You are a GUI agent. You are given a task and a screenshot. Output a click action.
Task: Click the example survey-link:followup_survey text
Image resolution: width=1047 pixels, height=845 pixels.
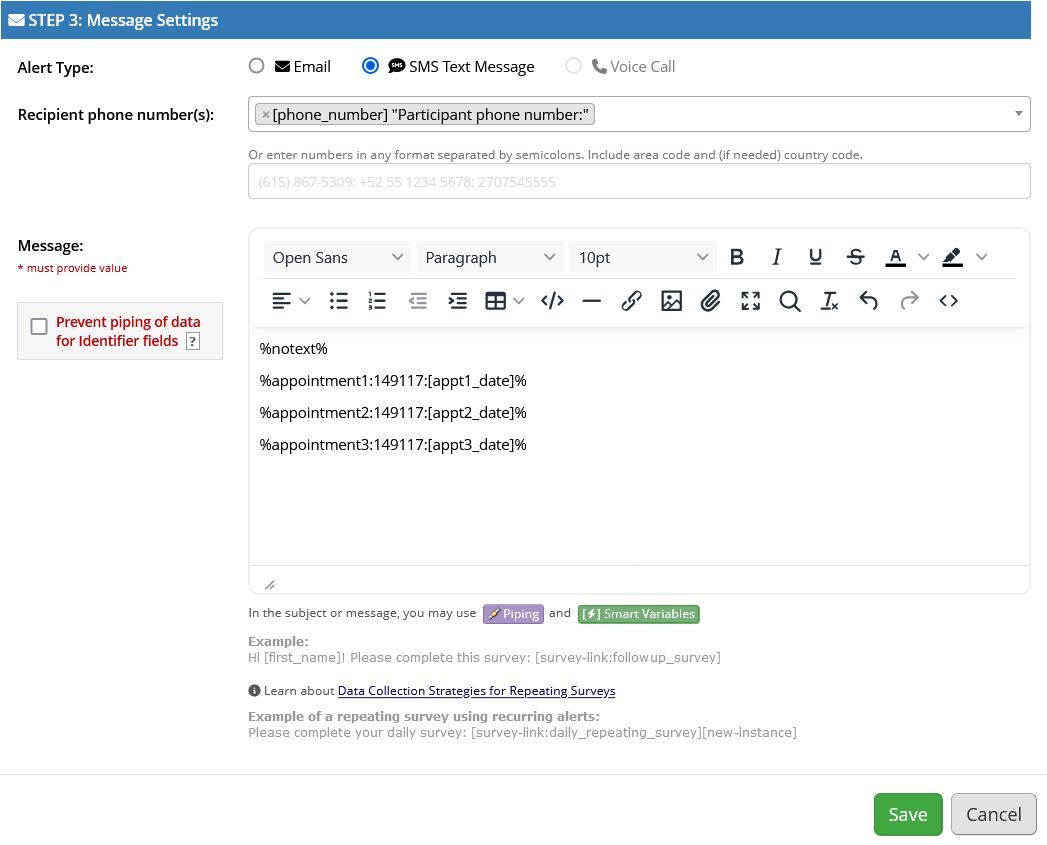[x=628, y=657]
